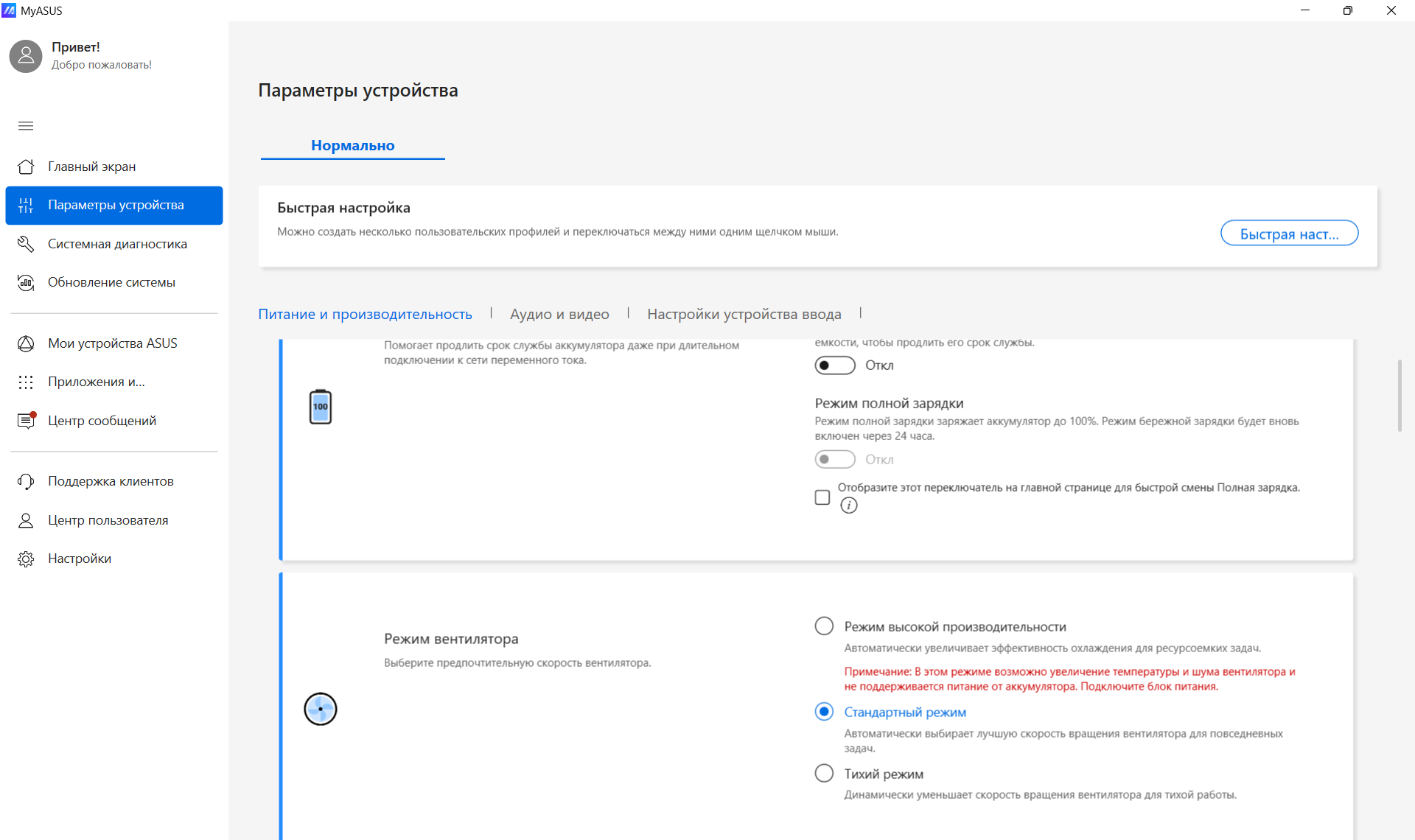Toggle the battery care switch currently Откл
This screenshot has height=840, width=1415.
[835, 365]
